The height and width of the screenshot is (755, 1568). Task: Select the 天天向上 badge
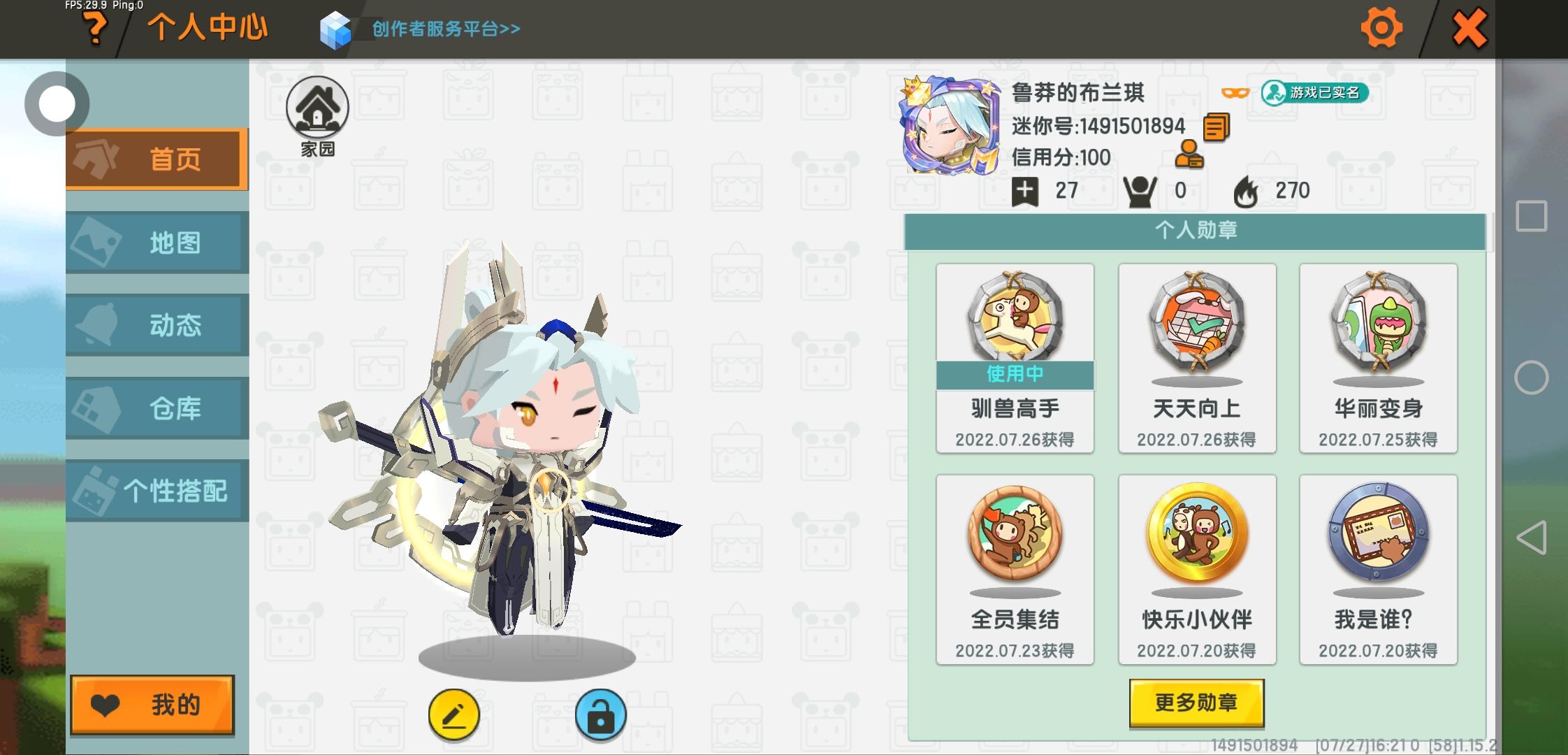coord(1197,358)
